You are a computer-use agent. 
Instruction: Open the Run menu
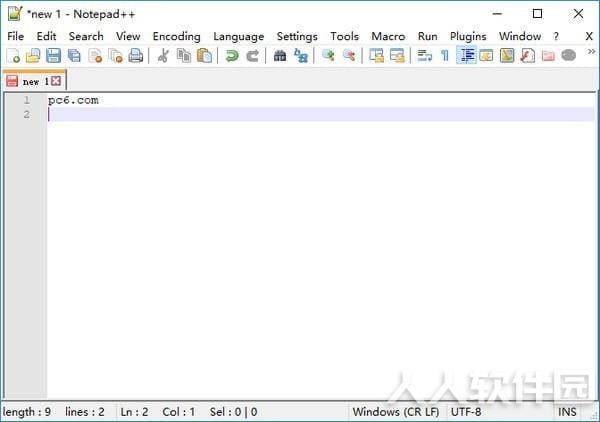pos(428,36)
